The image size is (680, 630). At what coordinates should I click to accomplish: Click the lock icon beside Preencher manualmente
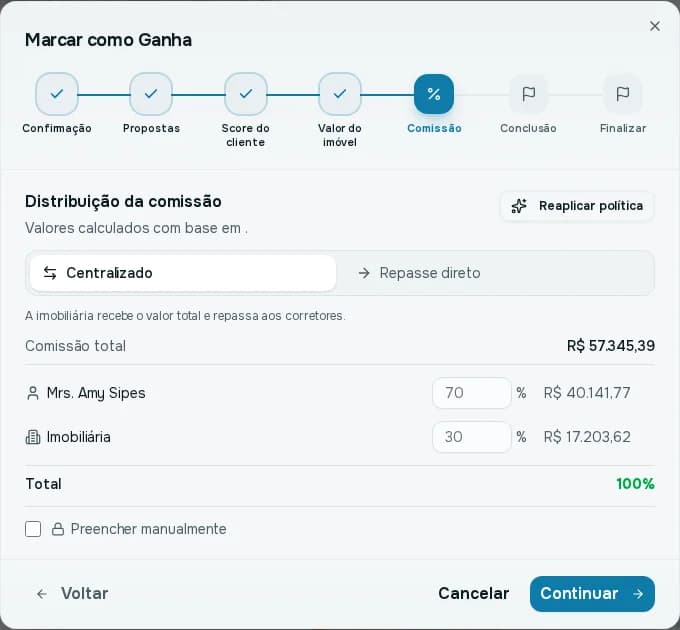(58, 529)
